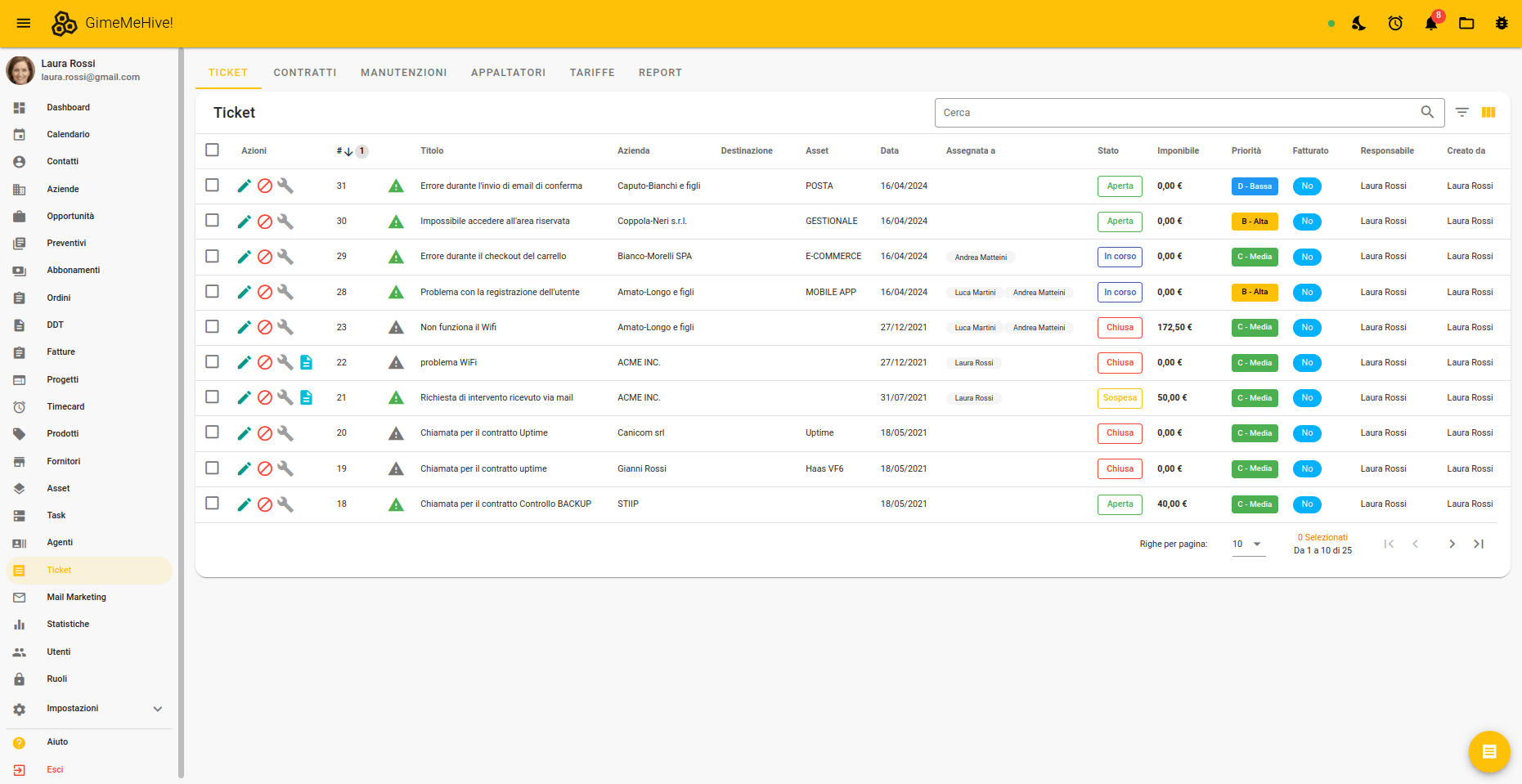
Task: Switch to the TARIFFE tab
Action: [592, 73]
